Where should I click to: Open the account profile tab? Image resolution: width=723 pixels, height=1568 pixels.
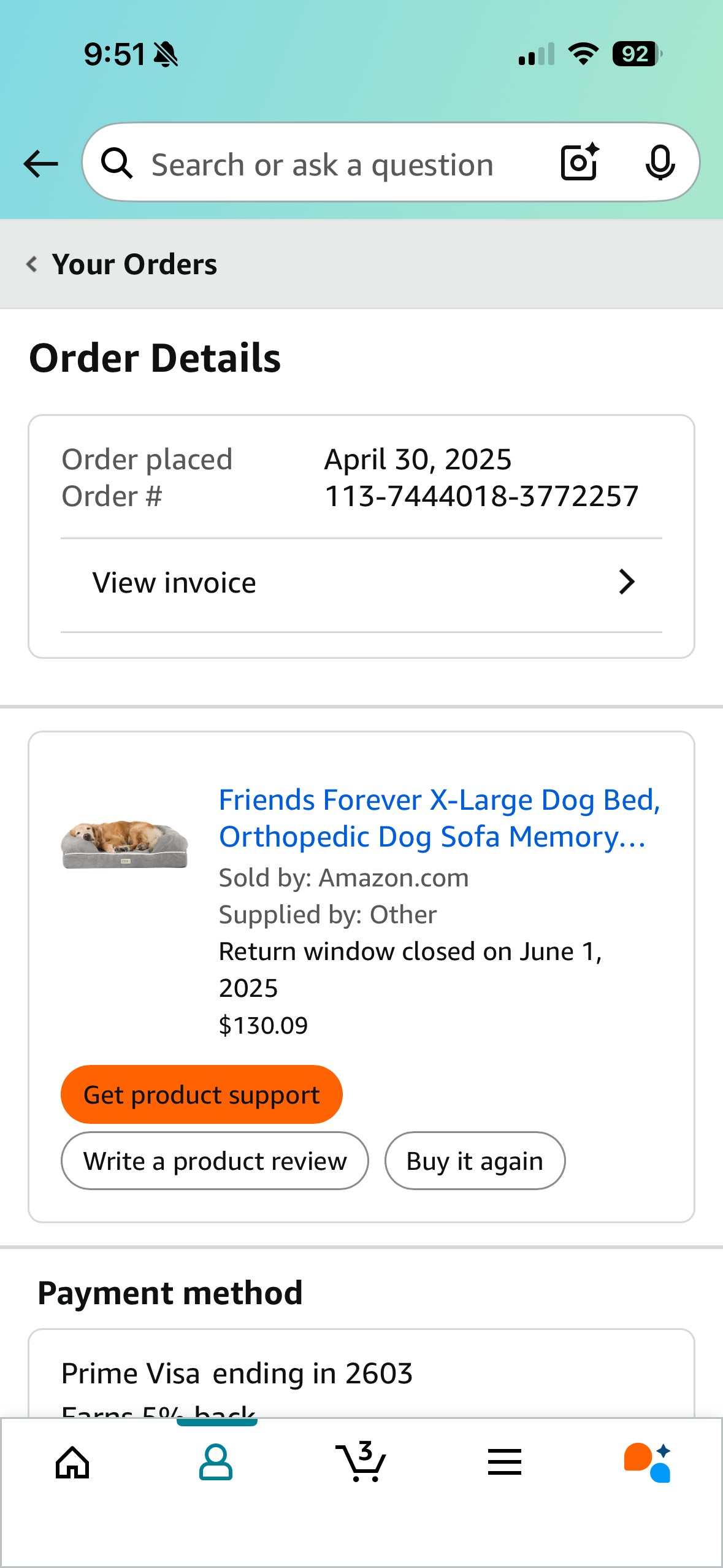pyautogui.click(x=216, y=1462)
